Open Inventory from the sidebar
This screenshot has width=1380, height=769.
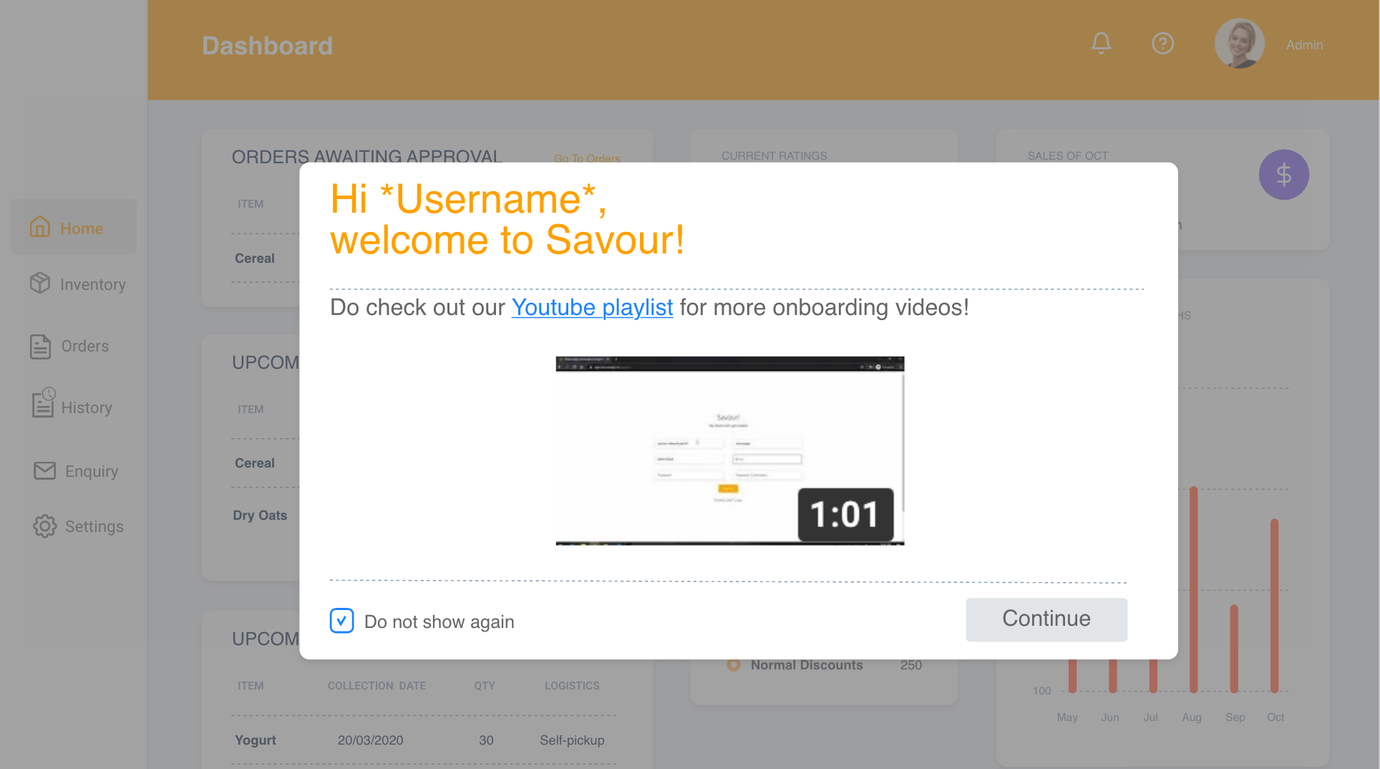(x=78, y=284)
